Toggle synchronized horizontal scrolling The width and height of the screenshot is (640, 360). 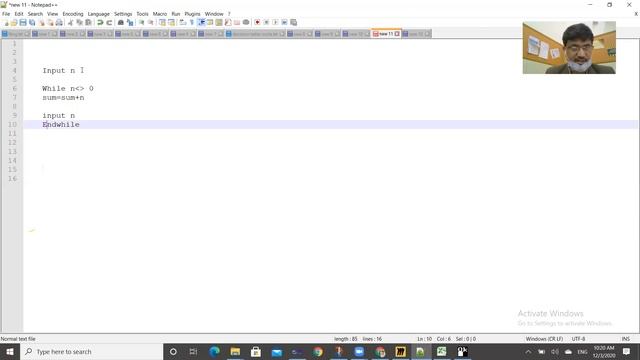(171, 22)
